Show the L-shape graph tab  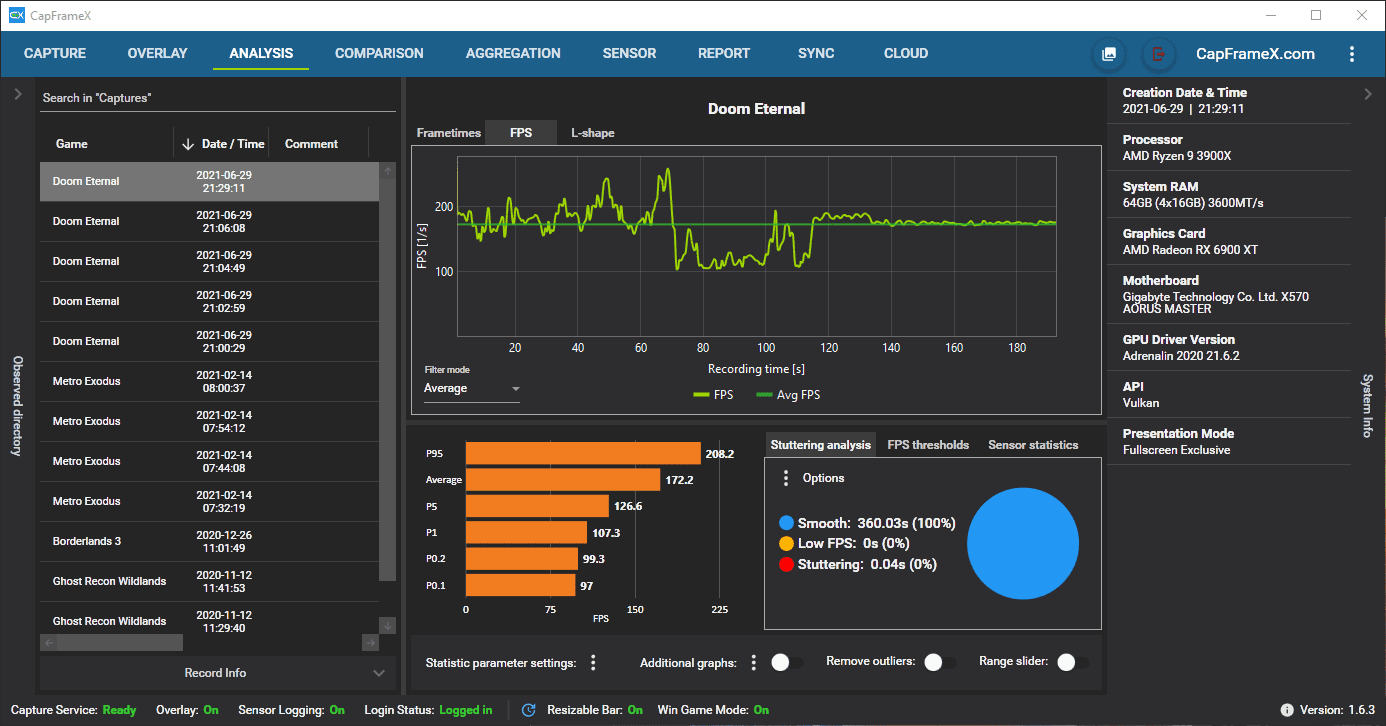tap(593, 133)
